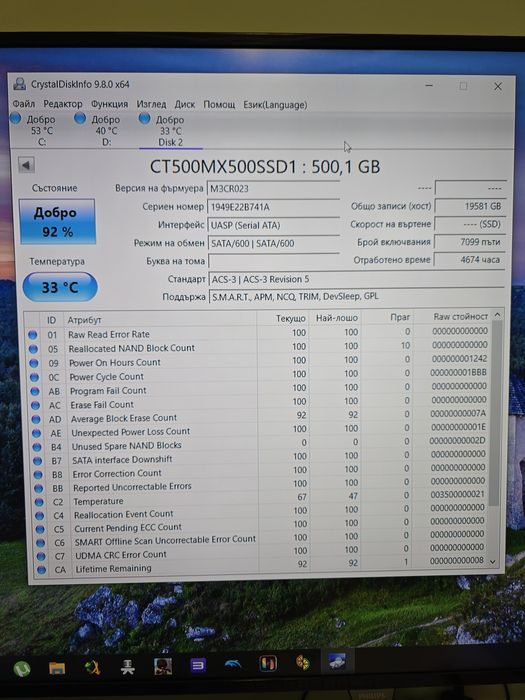
Task: Click raw value 003500000021 in Temperature row
Action: coord(457,494)
